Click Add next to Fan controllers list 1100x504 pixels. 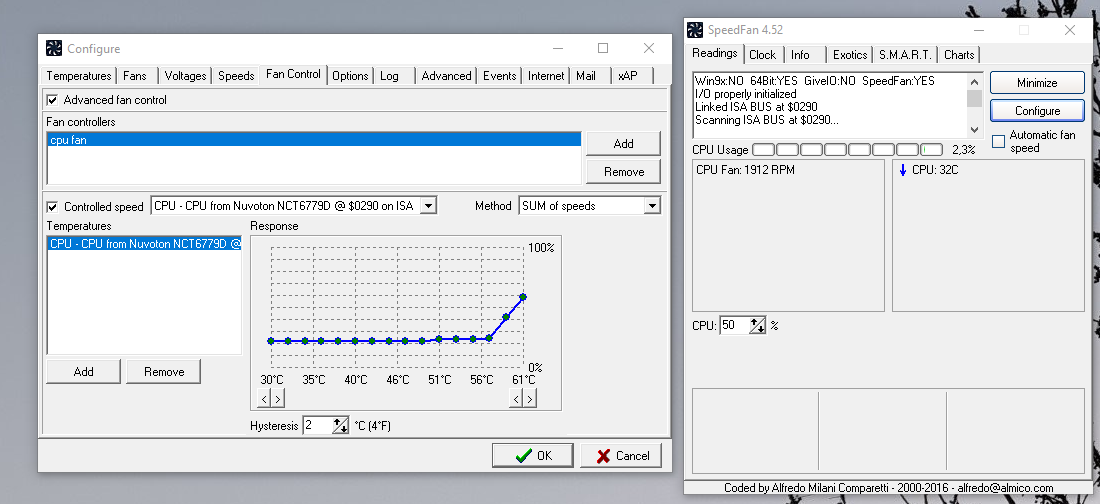point(623,143)
